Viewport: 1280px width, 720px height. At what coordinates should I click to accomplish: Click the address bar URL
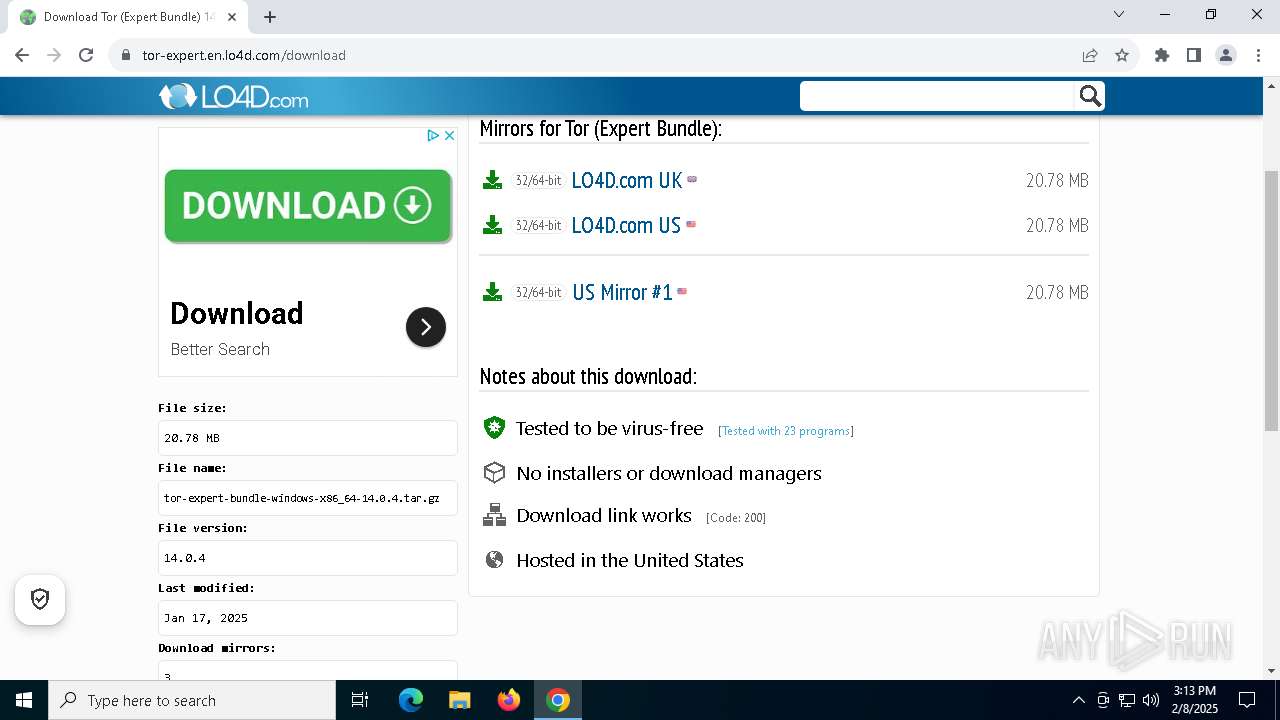coord(244,55)
